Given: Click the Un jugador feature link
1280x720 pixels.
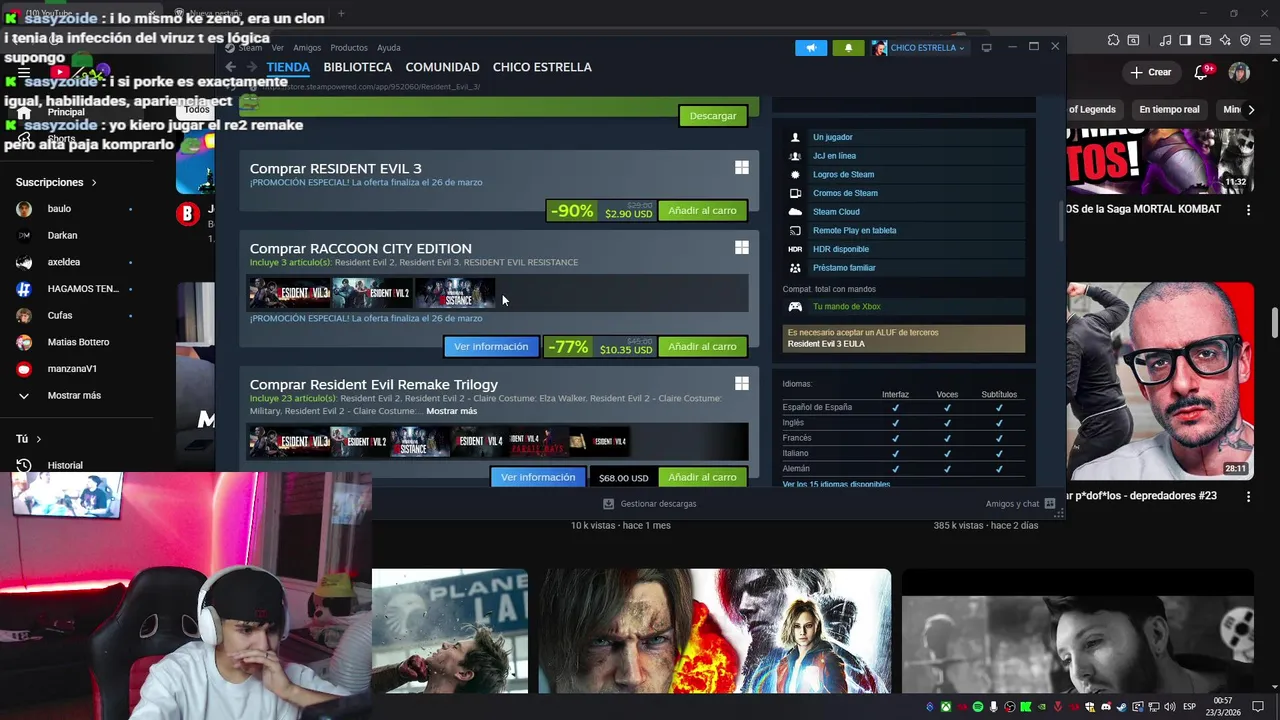Looking at the screenshot, I should coord(832,137).
